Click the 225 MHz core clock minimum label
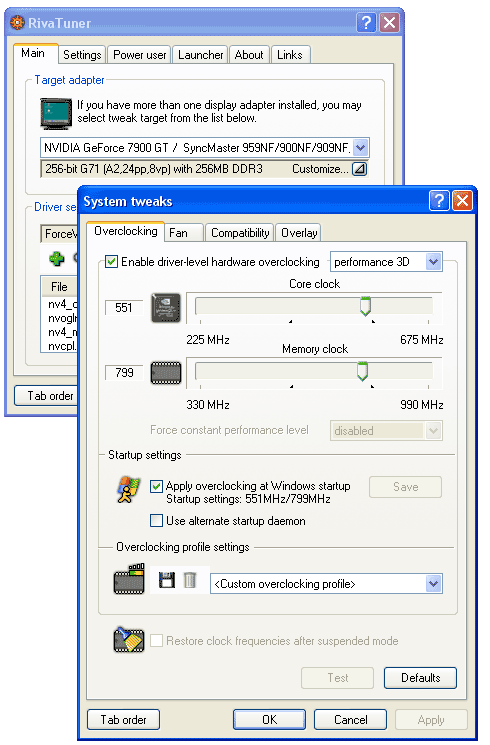 click(208, 340)
